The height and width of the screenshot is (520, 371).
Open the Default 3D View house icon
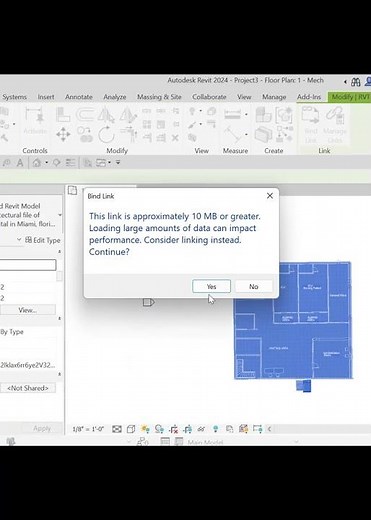pos(37,163)
